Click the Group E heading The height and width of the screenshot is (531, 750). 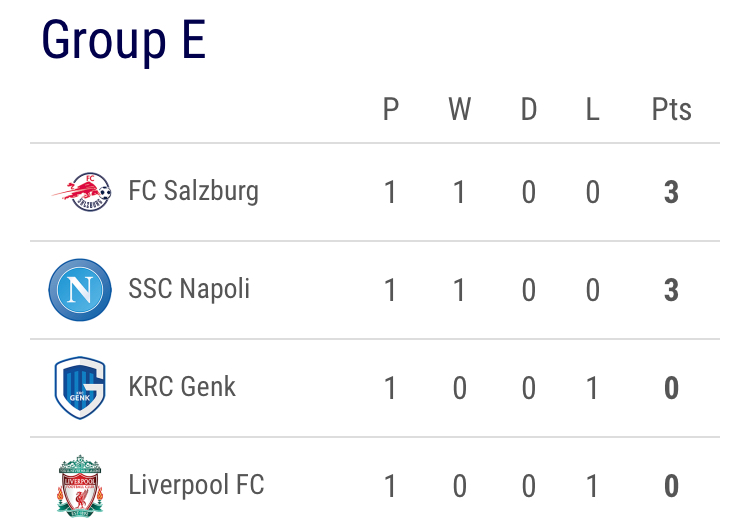point(124,41)
